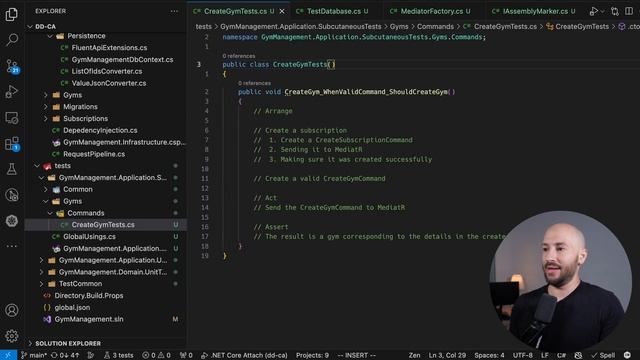Viewport: 640px width, 360px height.
Task: Open errors and warnings status item
Action: (156, 355)
